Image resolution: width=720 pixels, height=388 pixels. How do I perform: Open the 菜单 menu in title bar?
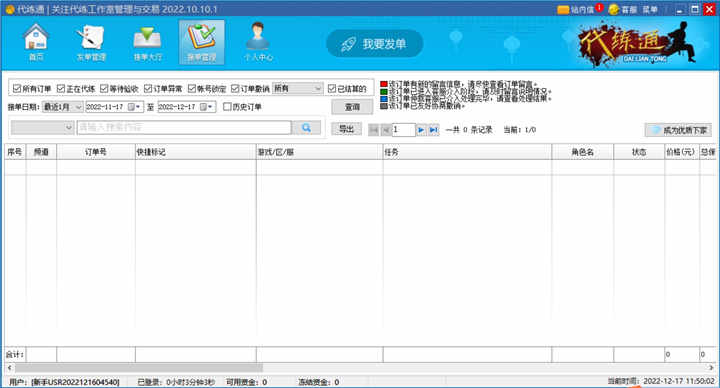tap(650, 9)
